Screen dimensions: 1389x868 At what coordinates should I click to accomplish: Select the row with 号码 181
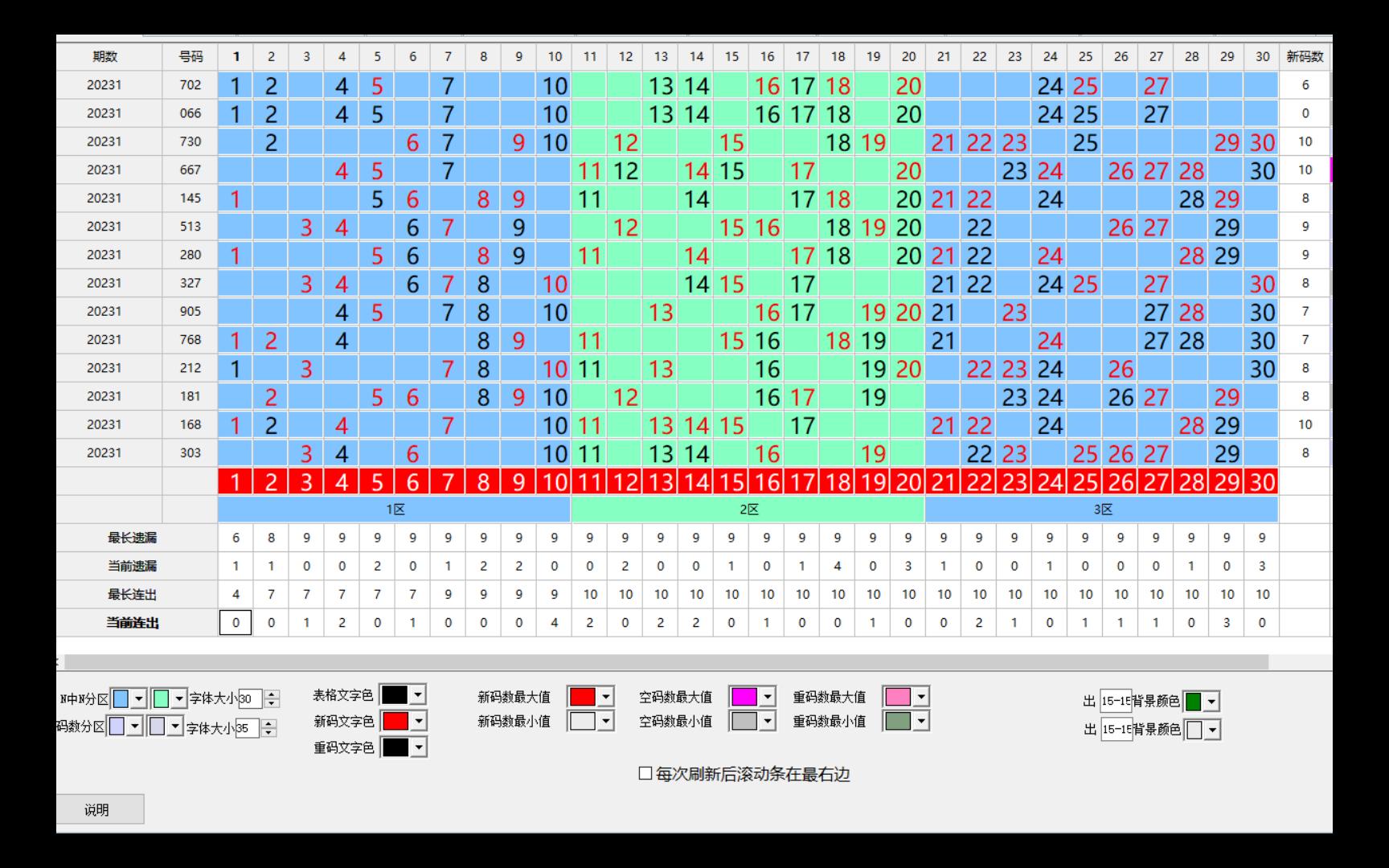[694, 396]
